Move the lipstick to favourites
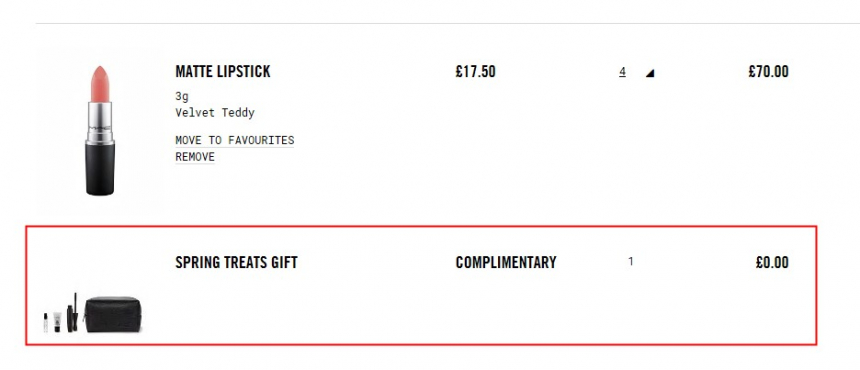 pos(235,140)
